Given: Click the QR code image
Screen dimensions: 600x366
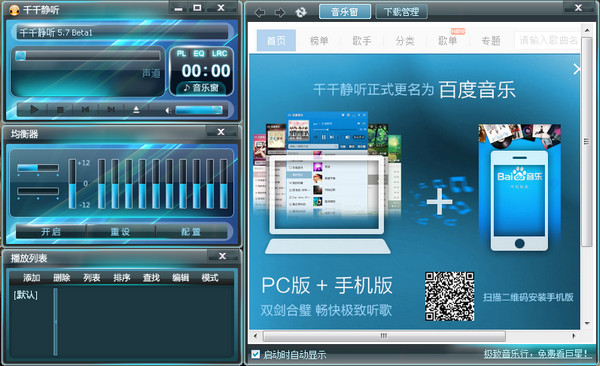Looking at the screenshot, I should point(450,296).
